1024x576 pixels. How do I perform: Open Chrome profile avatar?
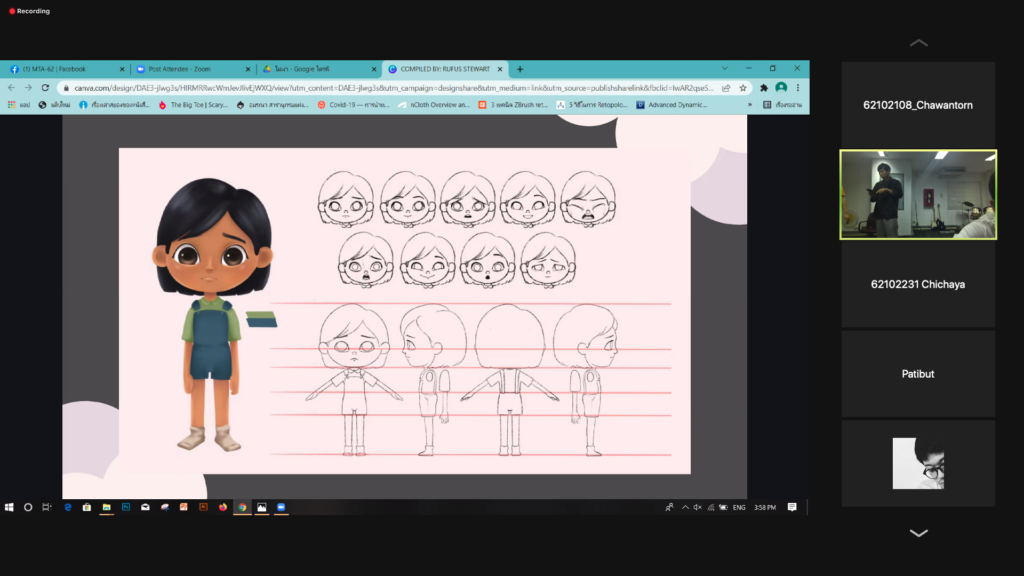(781, 88)
